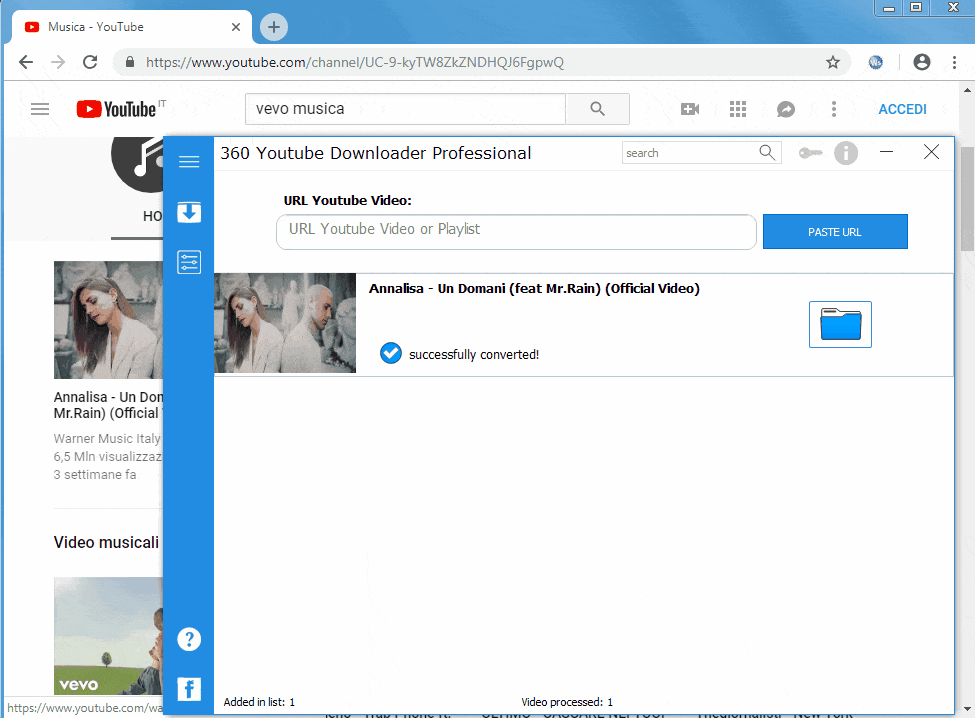Open the downloads section icon in sidebar
Image resolution: width=975 pixels, height=718 pixels.
[x=189, y=212]
